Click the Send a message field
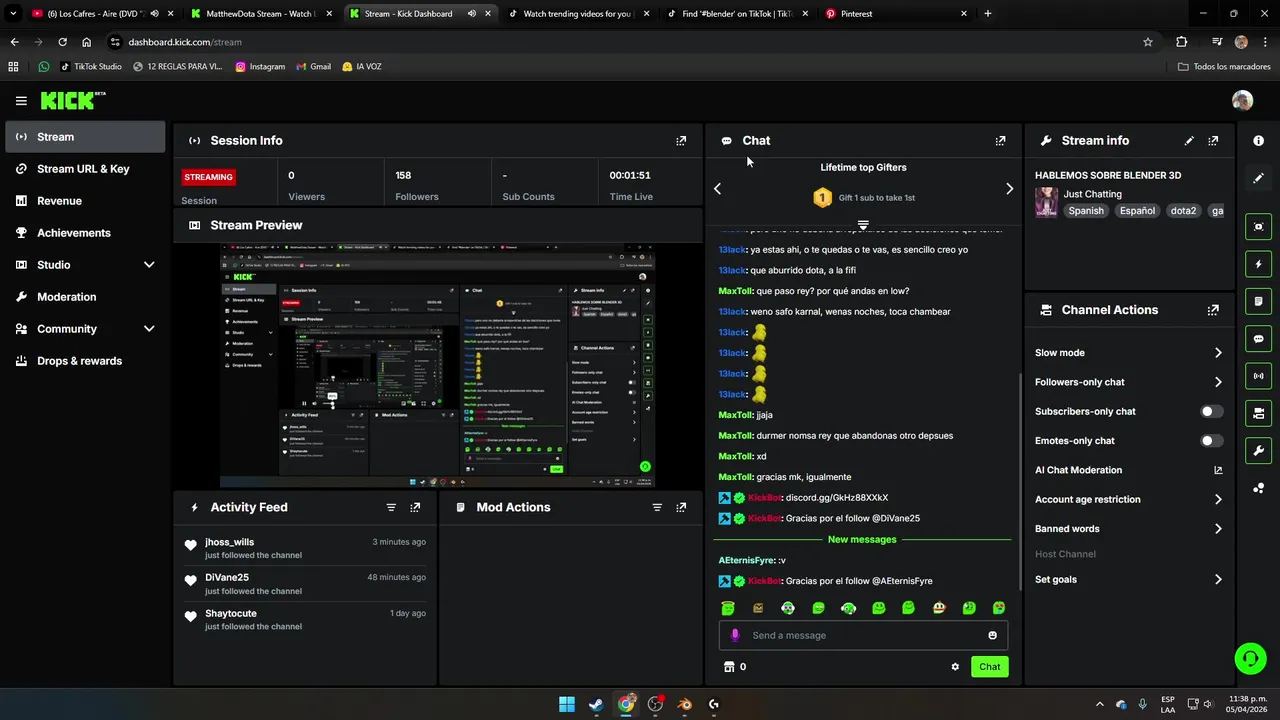Screen dimensions: 1280x720 point(863,635)
